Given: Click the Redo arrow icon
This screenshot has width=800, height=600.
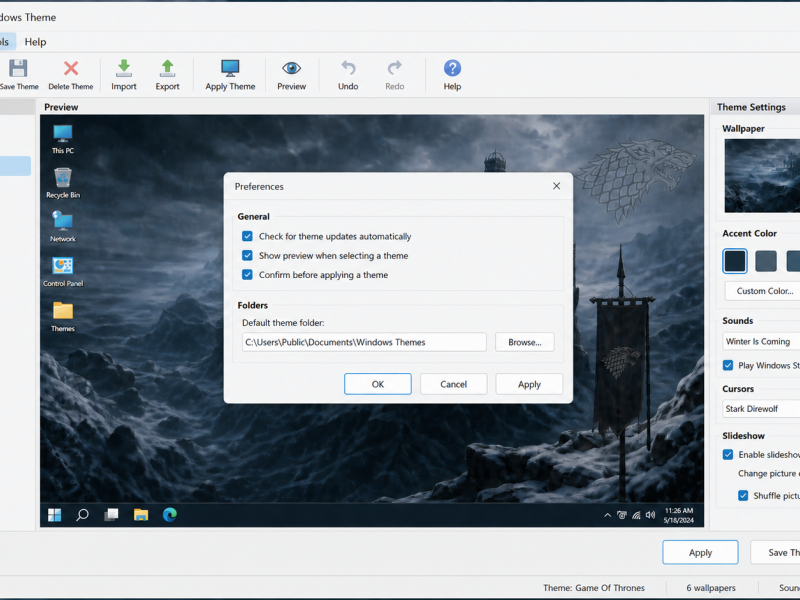Looking at the screenshot, I should (x=394, y=68).
